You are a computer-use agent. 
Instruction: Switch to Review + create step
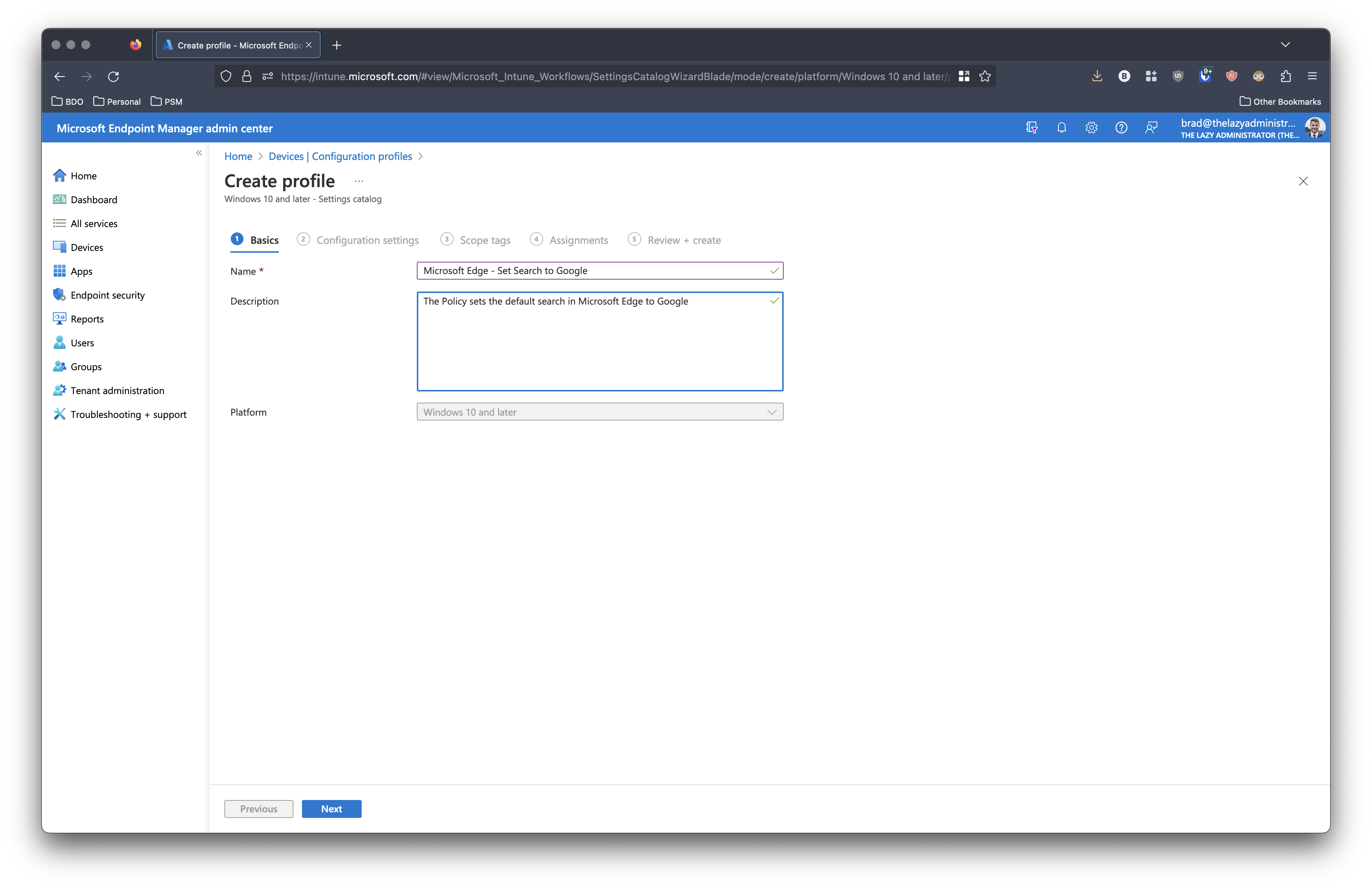click(x=674, y=240)
